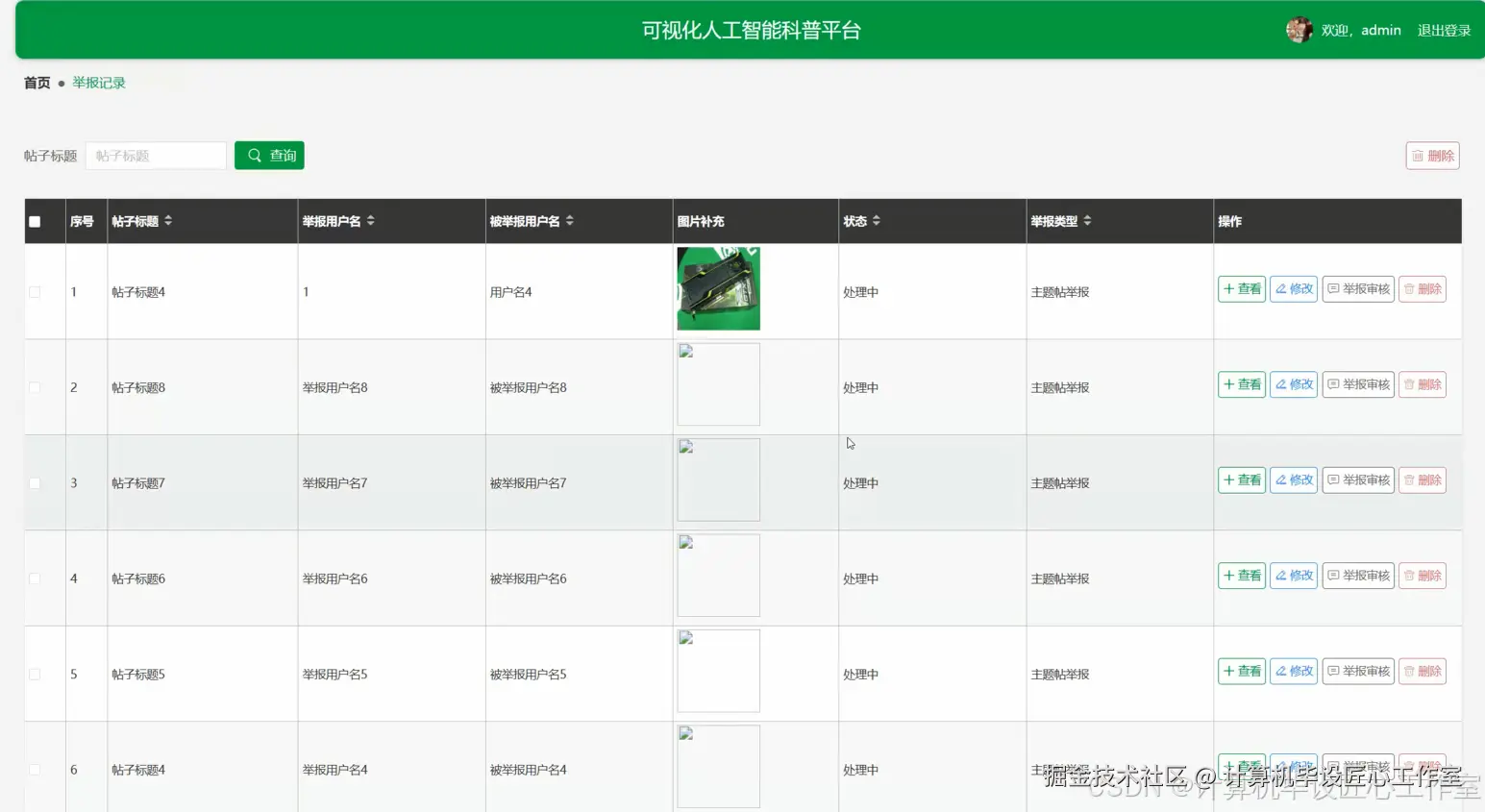Toggle the select-all checkbox in the table header

click(x=35, y=221)
